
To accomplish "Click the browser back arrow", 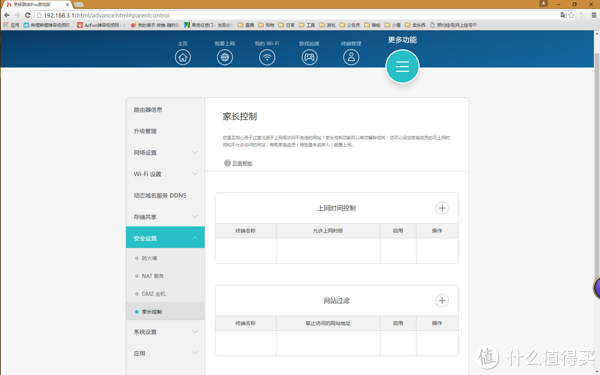I will tap(7, 15).
